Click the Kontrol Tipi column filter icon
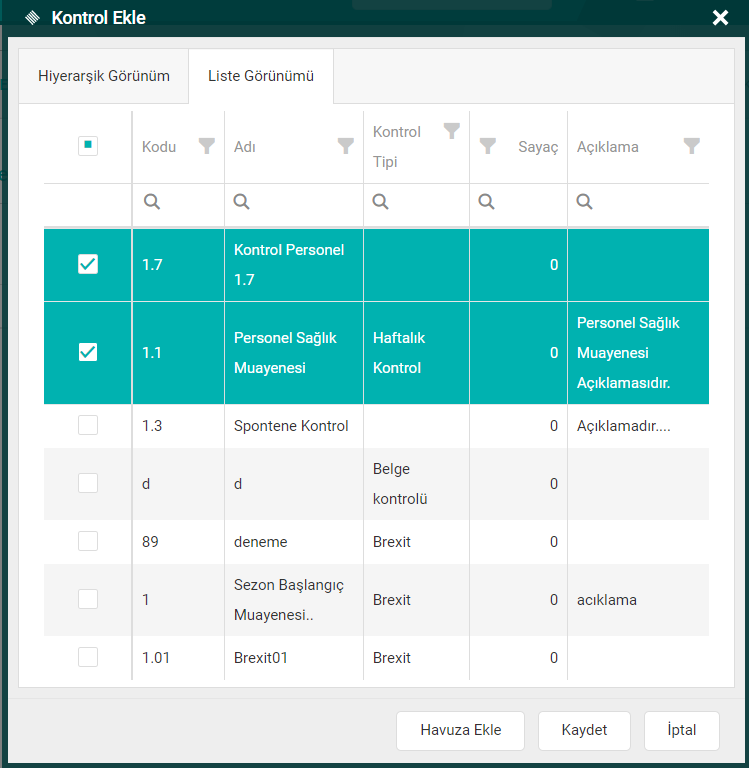The width and height of the screenshot is (749, 768). (452, 131)
